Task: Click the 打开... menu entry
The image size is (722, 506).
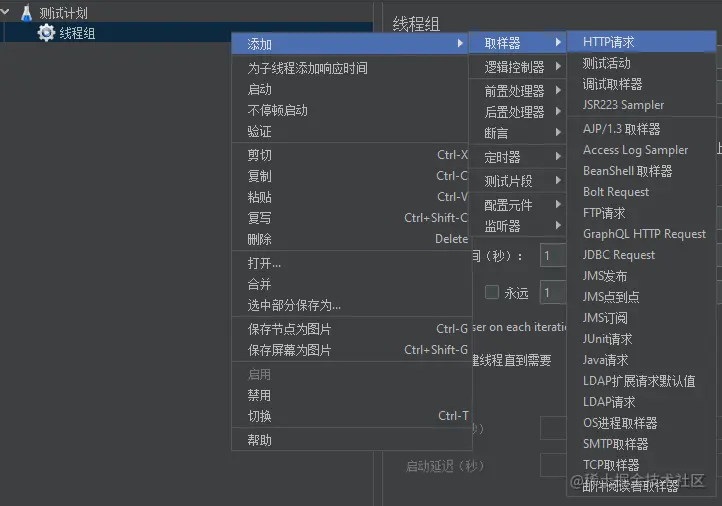Action: tap(352, 263)
